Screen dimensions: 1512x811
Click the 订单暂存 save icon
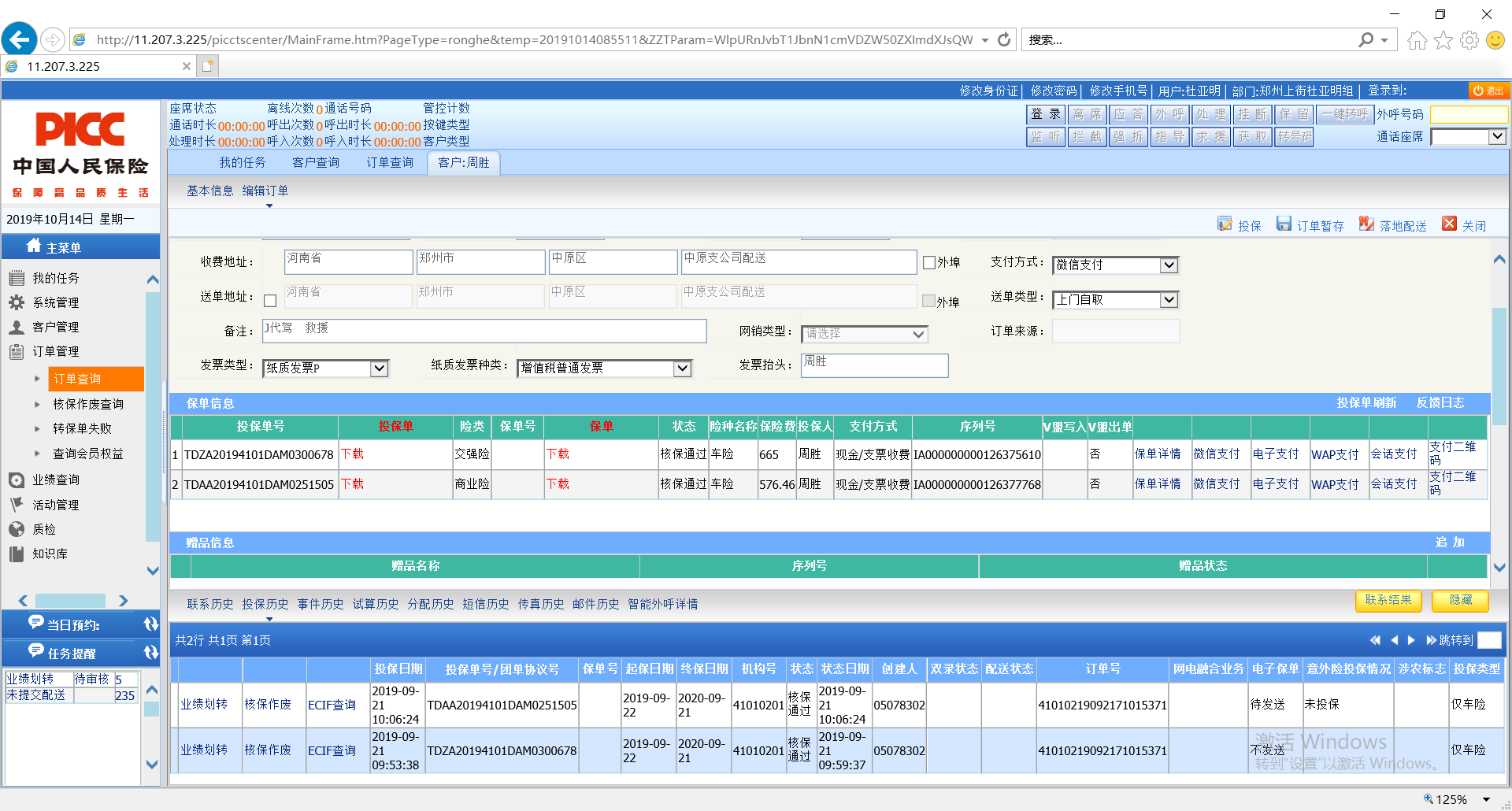(x=1284, y=224)
